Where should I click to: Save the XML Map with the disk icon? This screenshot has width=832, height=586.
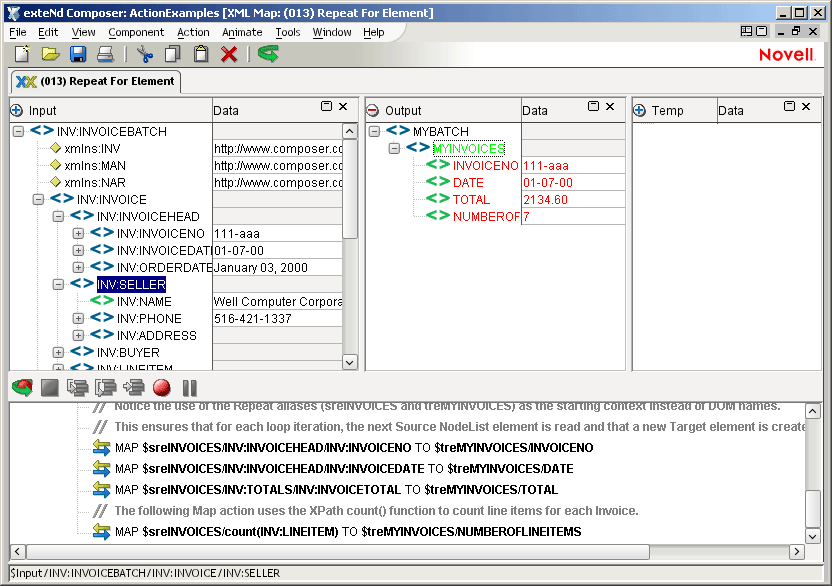click(x=77, y=54)
